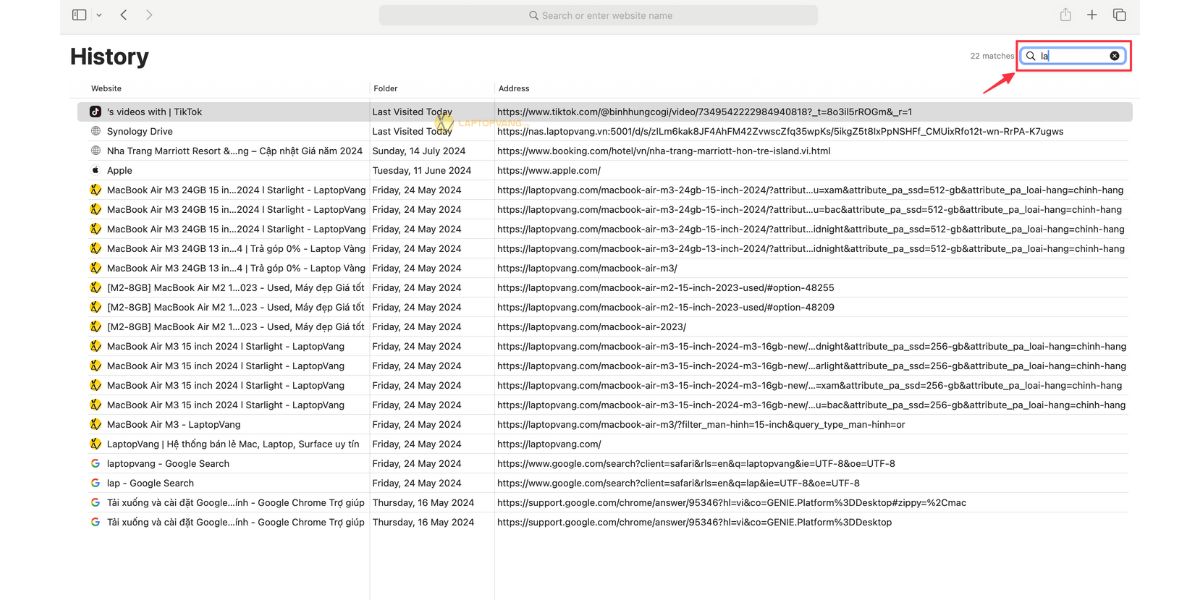The image size is (1200, 600).
Task: Show the tab overview icon
Action: [x=1119, y=15]
